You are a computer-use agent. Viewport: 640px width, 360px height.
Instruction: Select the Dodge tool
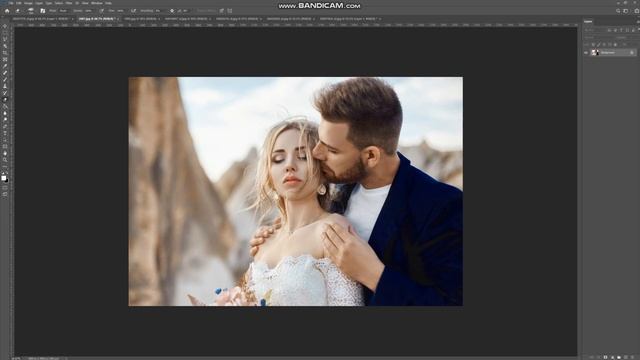point(5,120)
